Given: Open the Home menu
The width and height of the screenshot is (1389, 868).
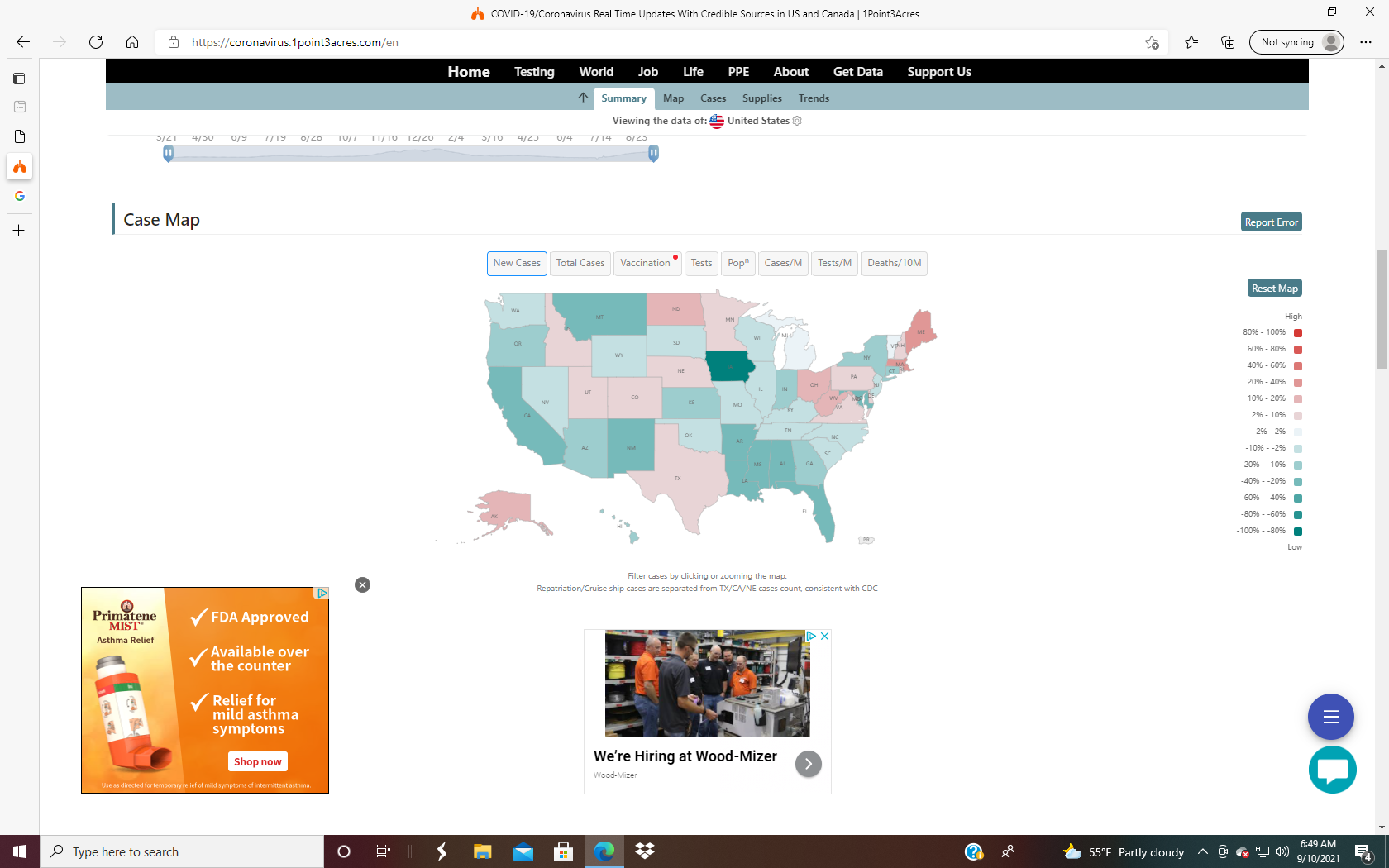Looking at the screenshot, I should 469,72.
